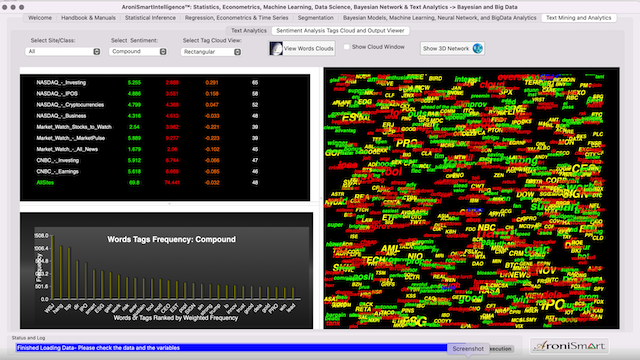Click the View Words Clouds button
This screenshot has height=360, width=640.
click(x=302, y=49)
